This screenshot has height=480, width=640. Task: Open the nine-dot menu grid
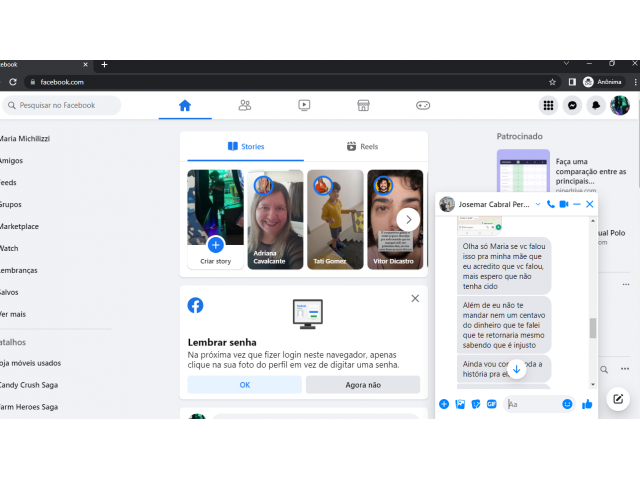click(548, 105)
